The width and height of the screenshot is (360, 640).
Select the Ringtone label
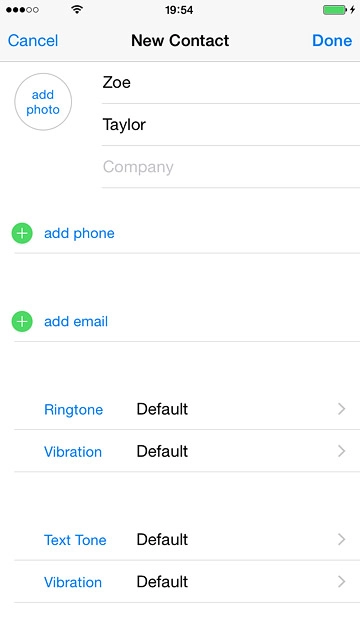tap(73, 409)
